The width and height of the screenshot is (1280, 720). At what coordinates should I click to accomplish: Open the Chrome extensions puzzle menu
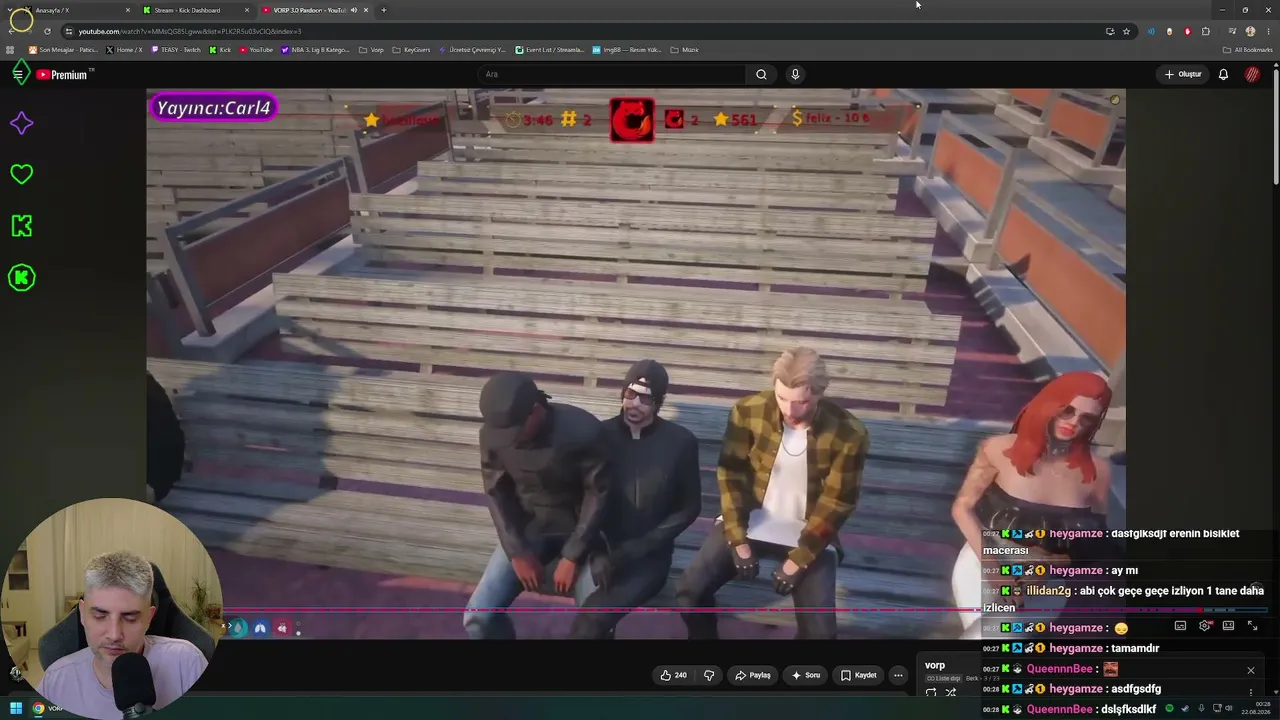point(1206,31)
